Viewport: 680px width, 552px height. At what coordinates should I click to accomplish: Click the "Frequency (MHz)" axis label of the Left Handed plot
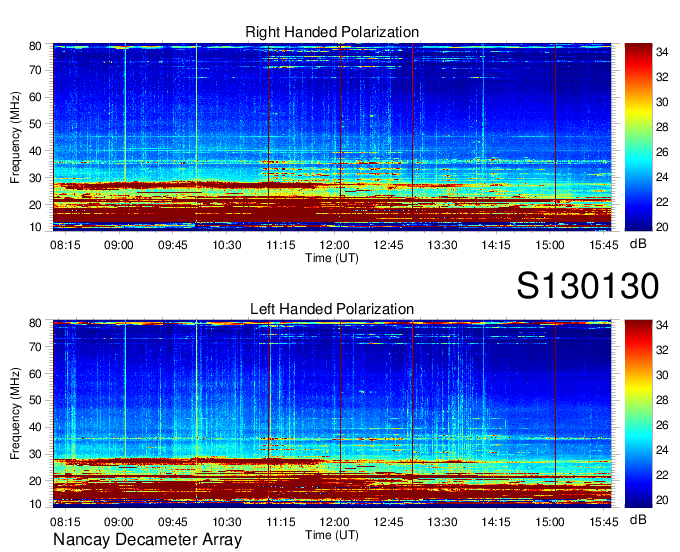(x=15, y=414)
